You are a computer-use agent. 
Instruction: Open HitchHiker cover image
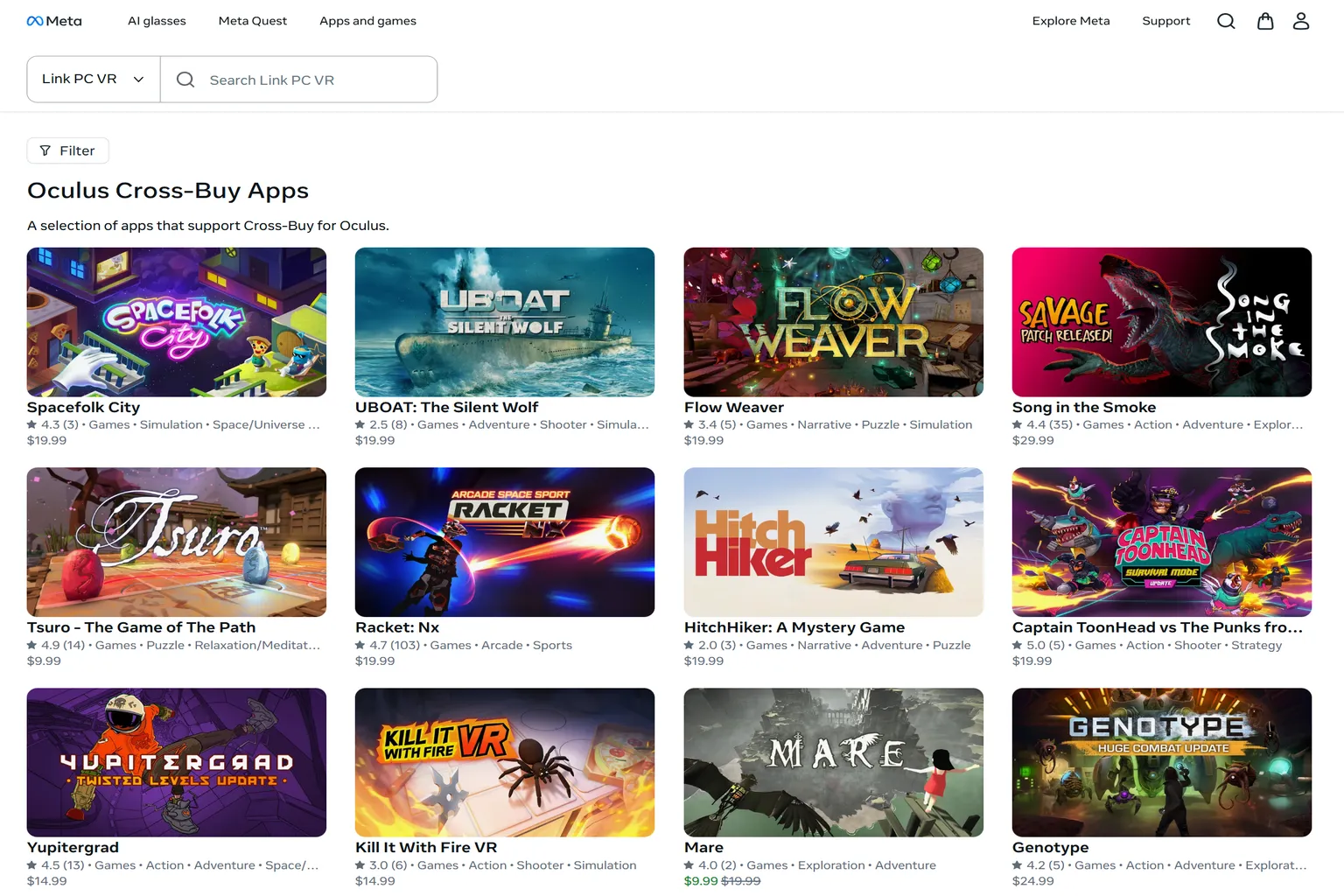tap(834, 542)
